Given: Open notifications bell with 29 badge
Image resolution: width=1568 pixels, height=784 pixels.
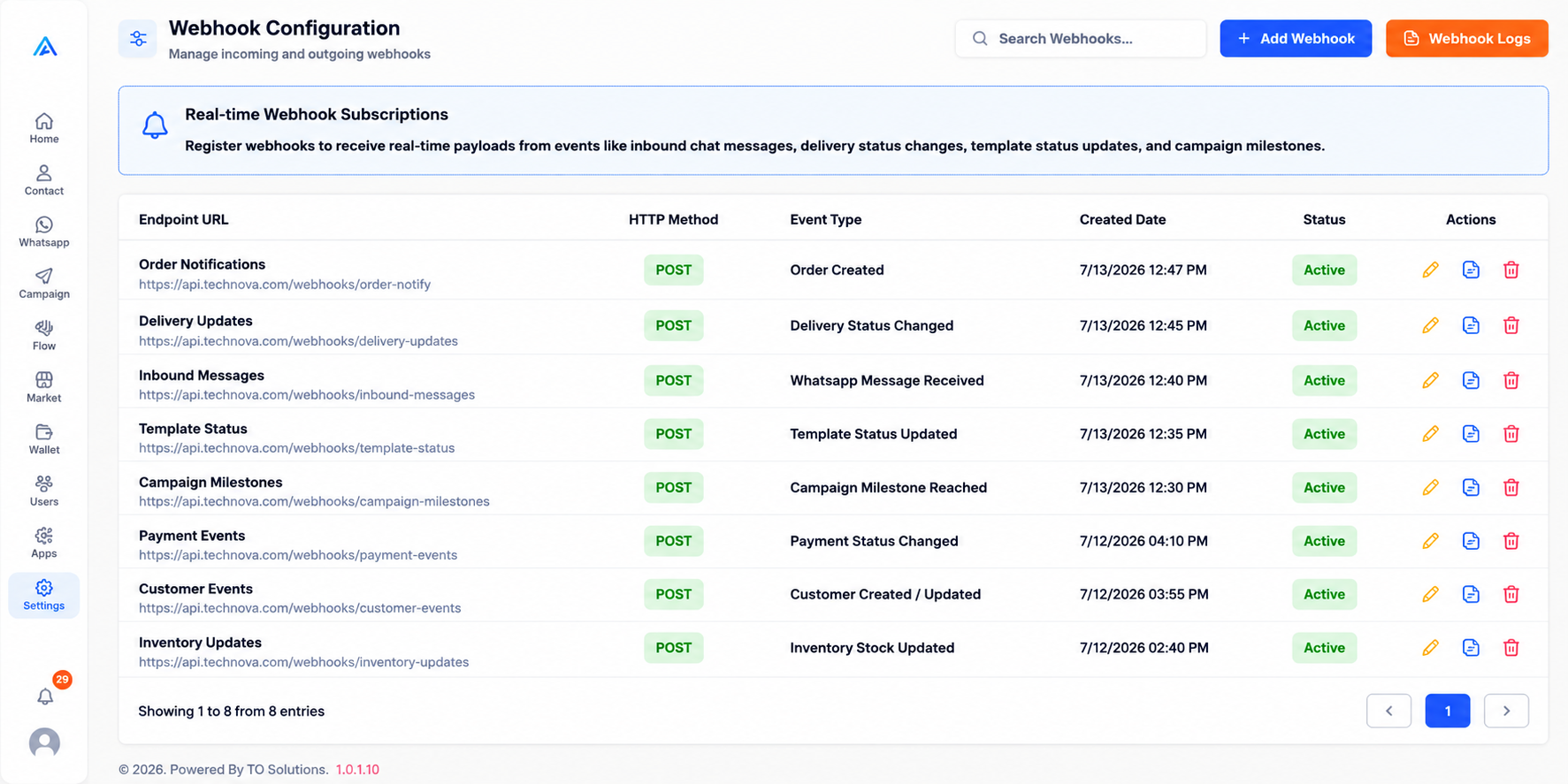Looking at the screenshot, I should pyautogui.click(x=46, y=696).
